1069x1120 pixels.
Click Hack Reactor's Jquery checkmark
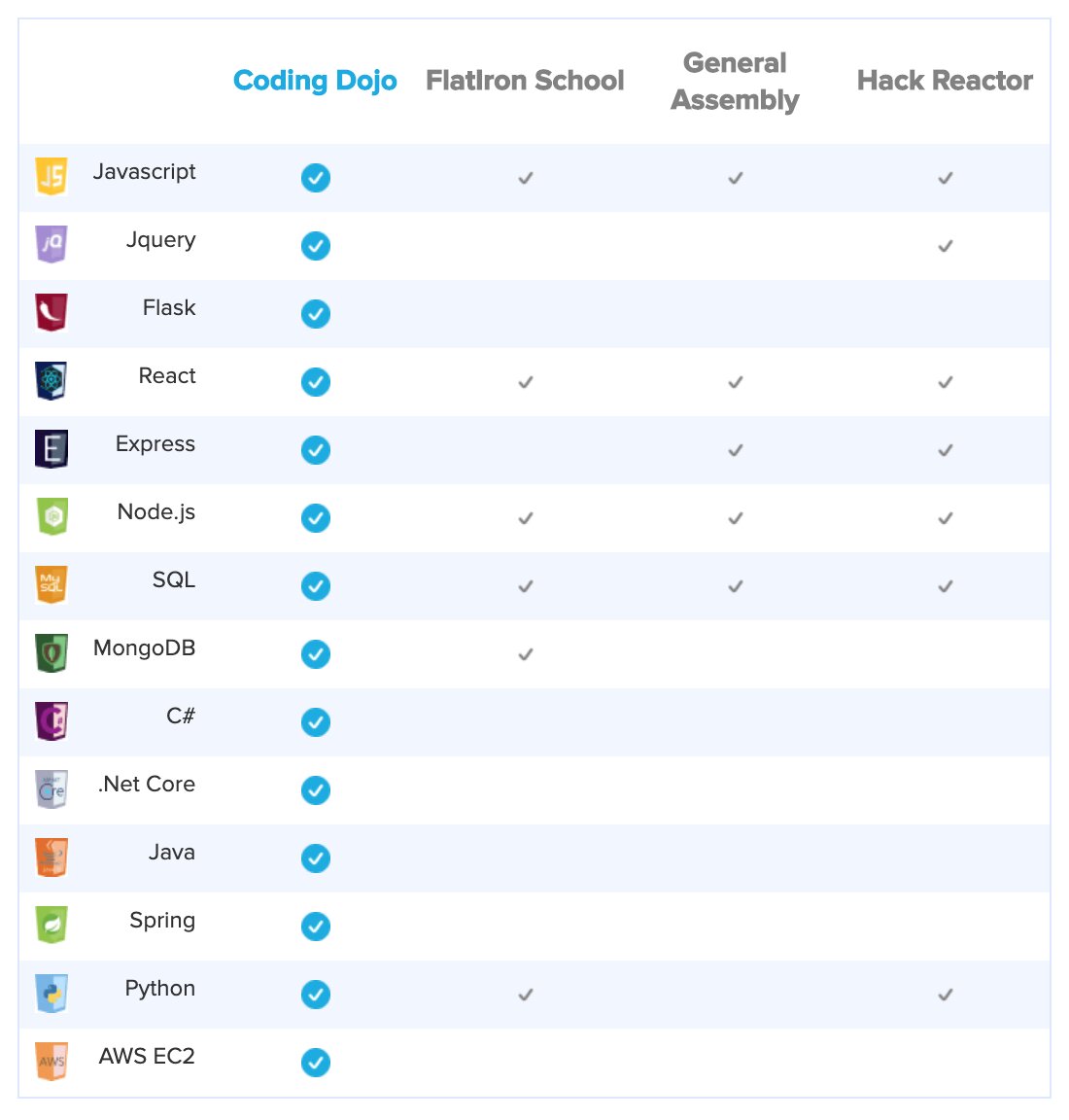946,246
